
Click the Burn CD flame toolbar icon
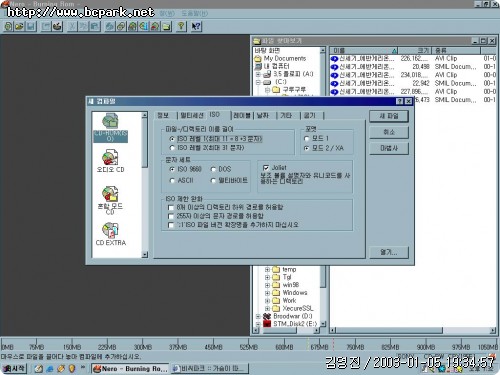(57, 26)
